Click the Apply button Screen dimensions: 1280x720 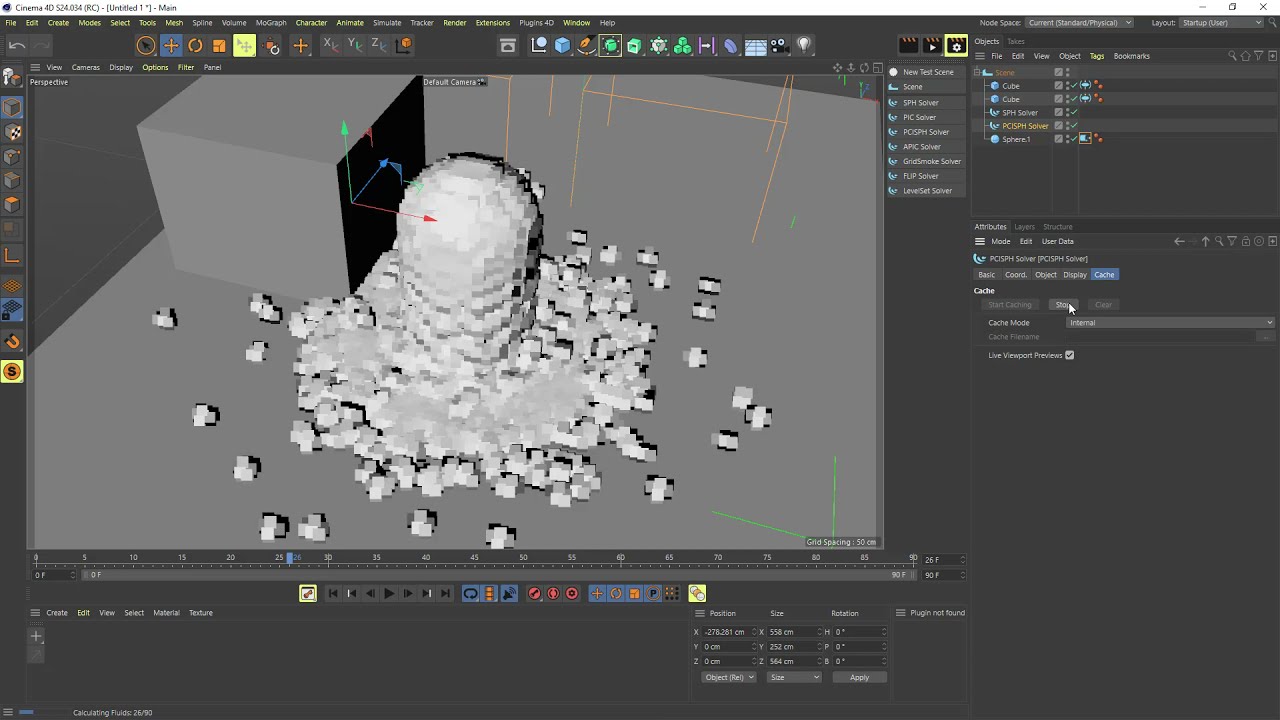pyautogui.click(x=859, y=677)
